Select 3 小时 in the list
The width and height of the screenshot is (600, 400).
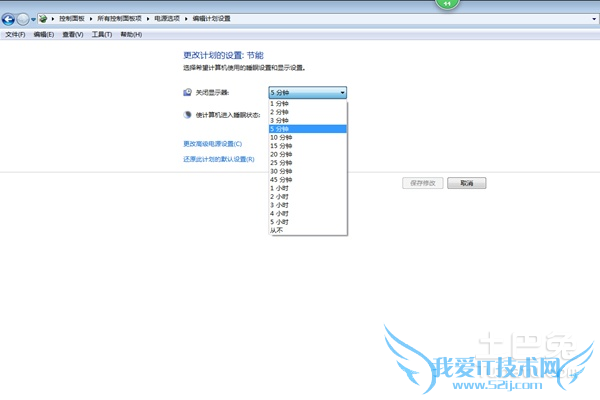tap(308, 205)
